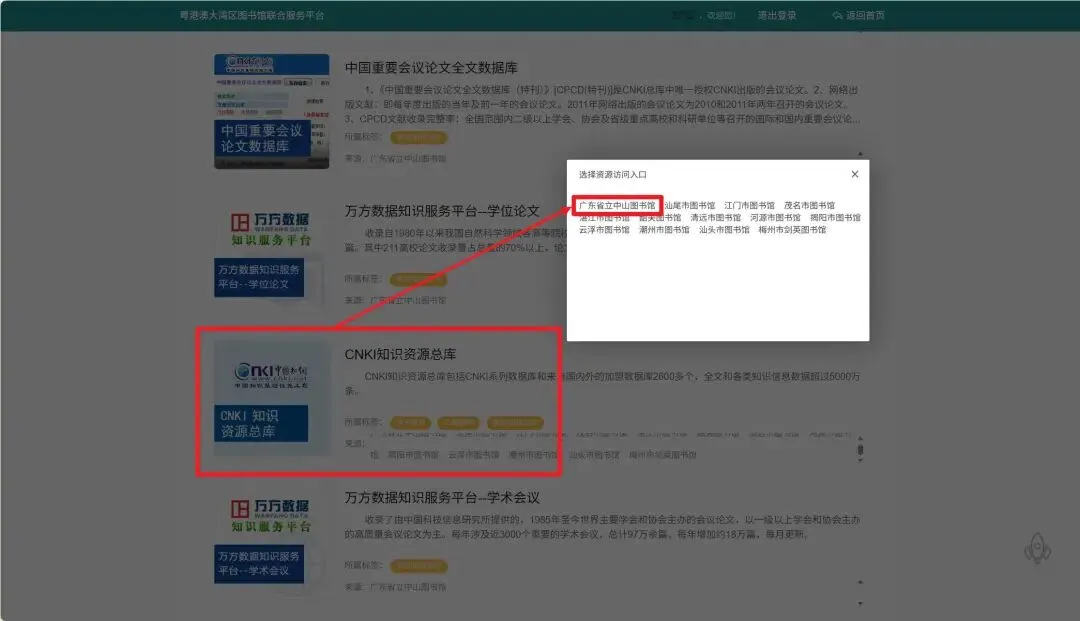
Task: Choose 潮州市图书馆 in the access dialog
Action: 664,230
